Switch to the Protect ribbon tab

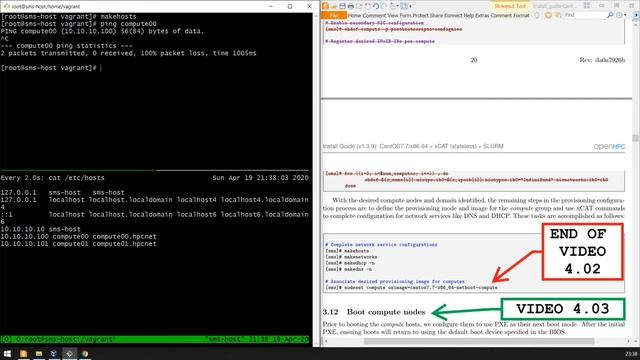420,16
